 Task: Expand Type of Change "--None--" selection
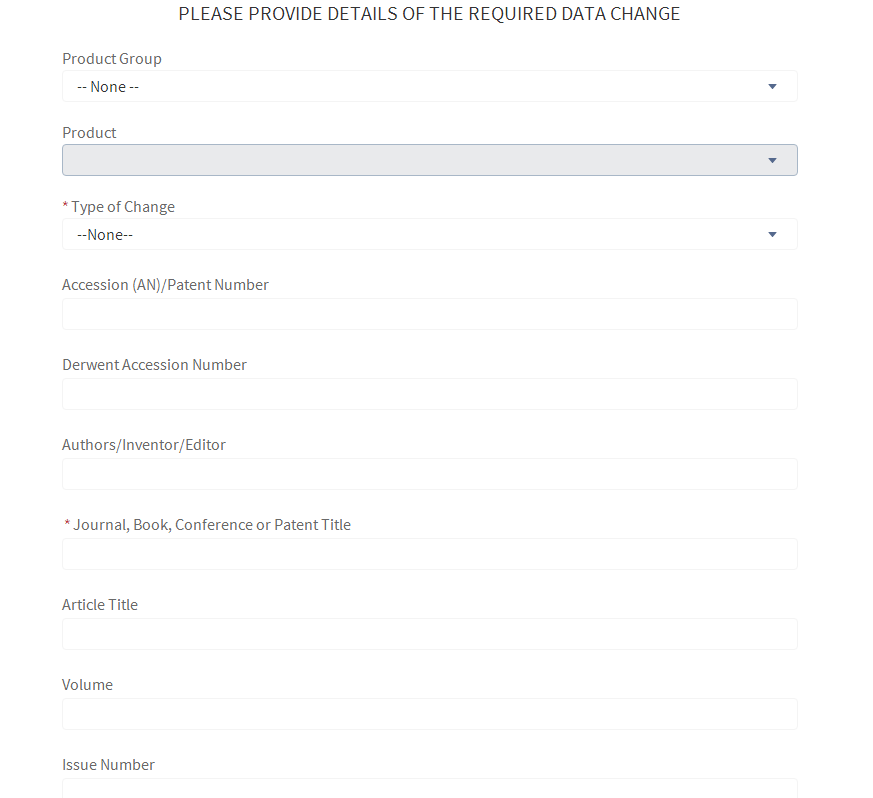click(400, 235)
